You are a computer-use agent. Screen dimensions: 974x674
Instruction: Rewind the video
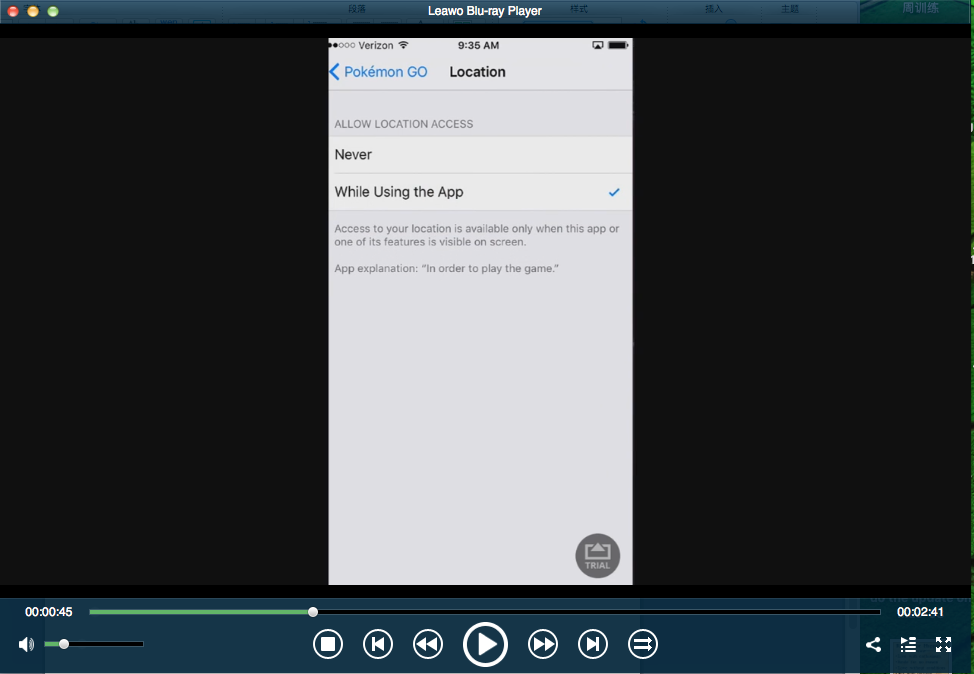428,644
